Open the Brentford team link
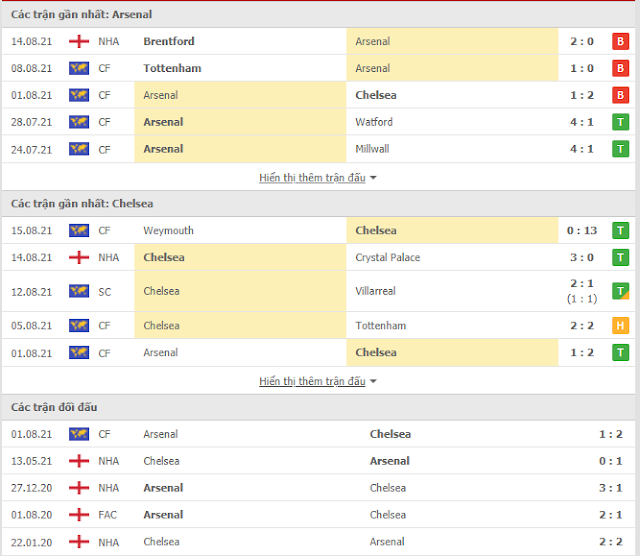Viewport: 640px width, 556px height. [169, 41]
